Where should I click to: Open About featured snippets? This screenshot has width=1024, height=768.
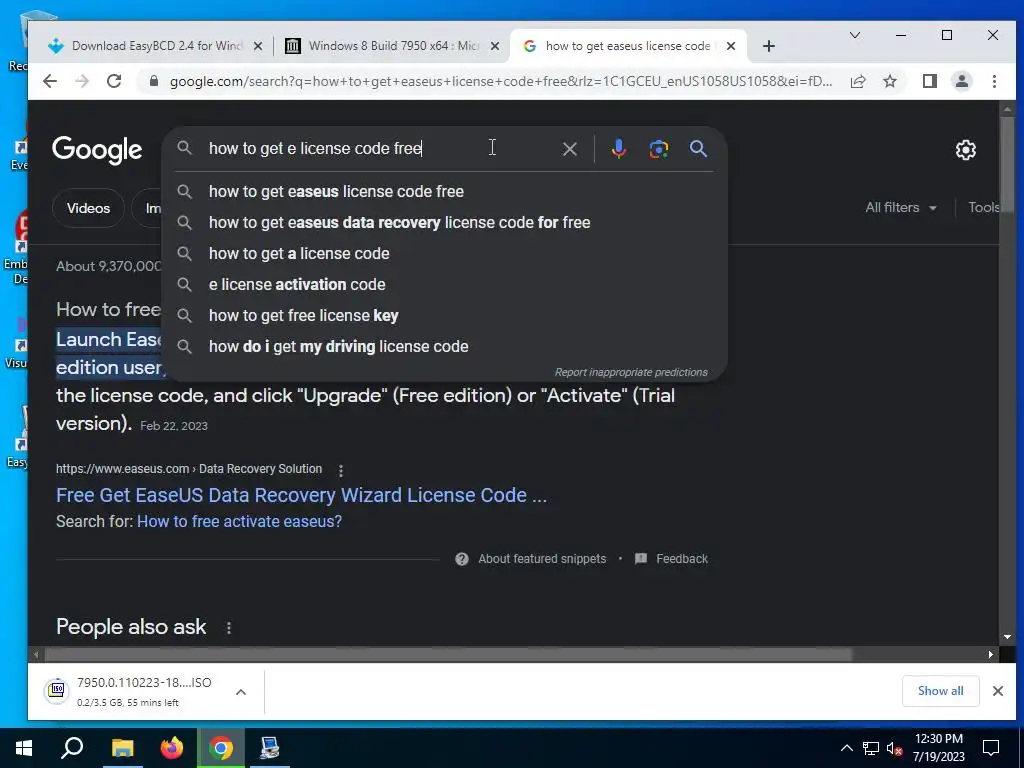click(530, 559)
